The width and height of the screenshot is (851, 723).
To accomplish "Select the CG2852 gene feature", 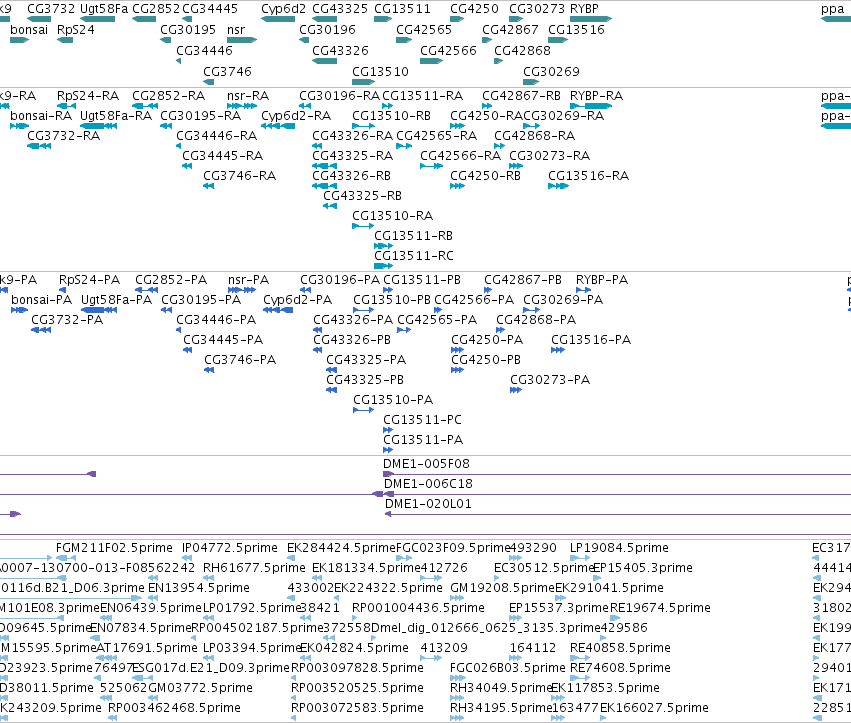I will click(144, 19).
